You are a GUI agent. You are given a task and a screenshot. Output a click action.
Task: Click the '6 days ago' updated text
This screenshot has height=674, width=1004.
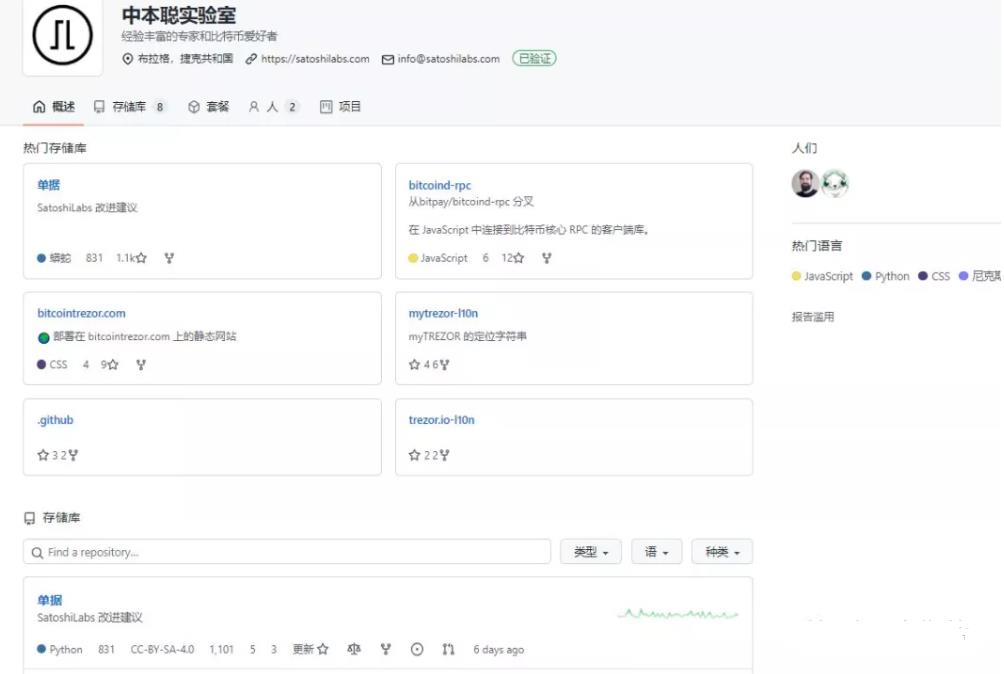tap(498, 650)
